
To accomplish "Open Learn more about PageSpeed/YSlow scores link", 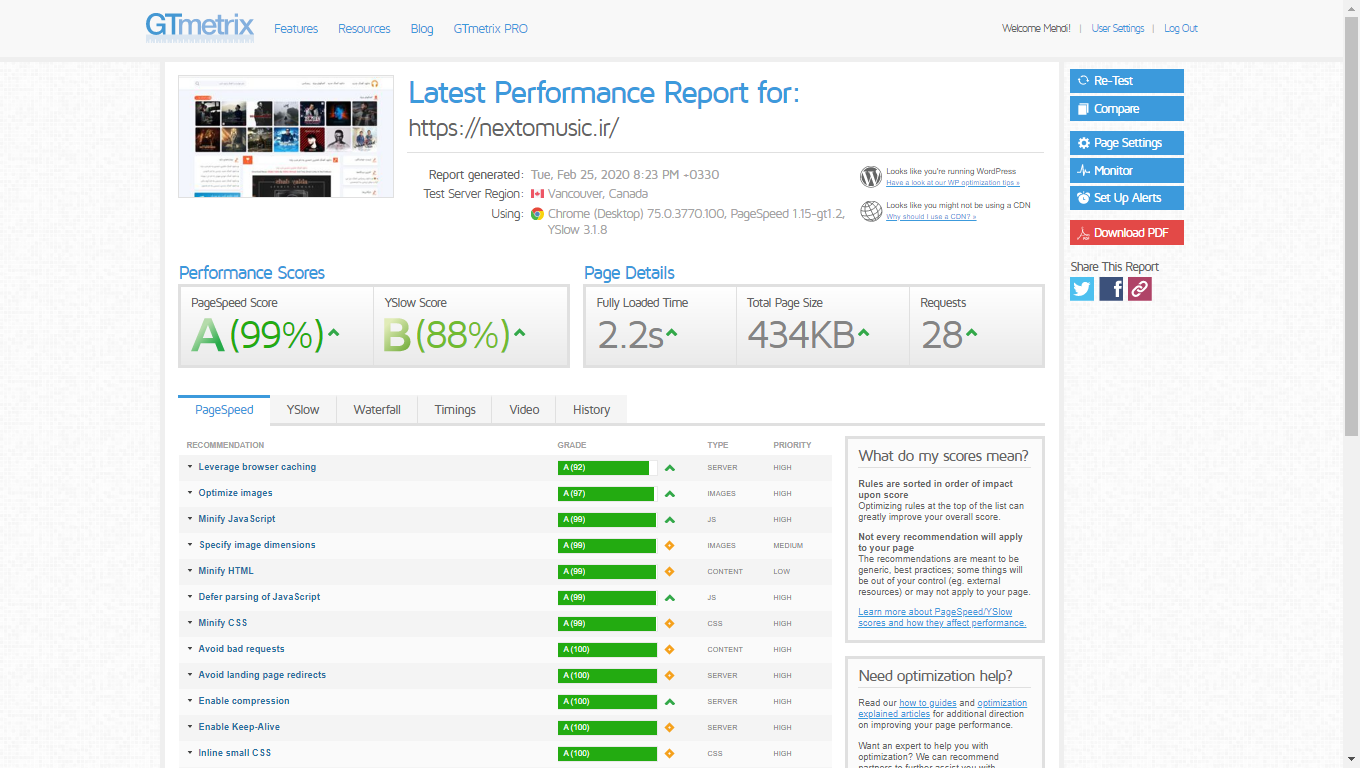I will 942,617.
